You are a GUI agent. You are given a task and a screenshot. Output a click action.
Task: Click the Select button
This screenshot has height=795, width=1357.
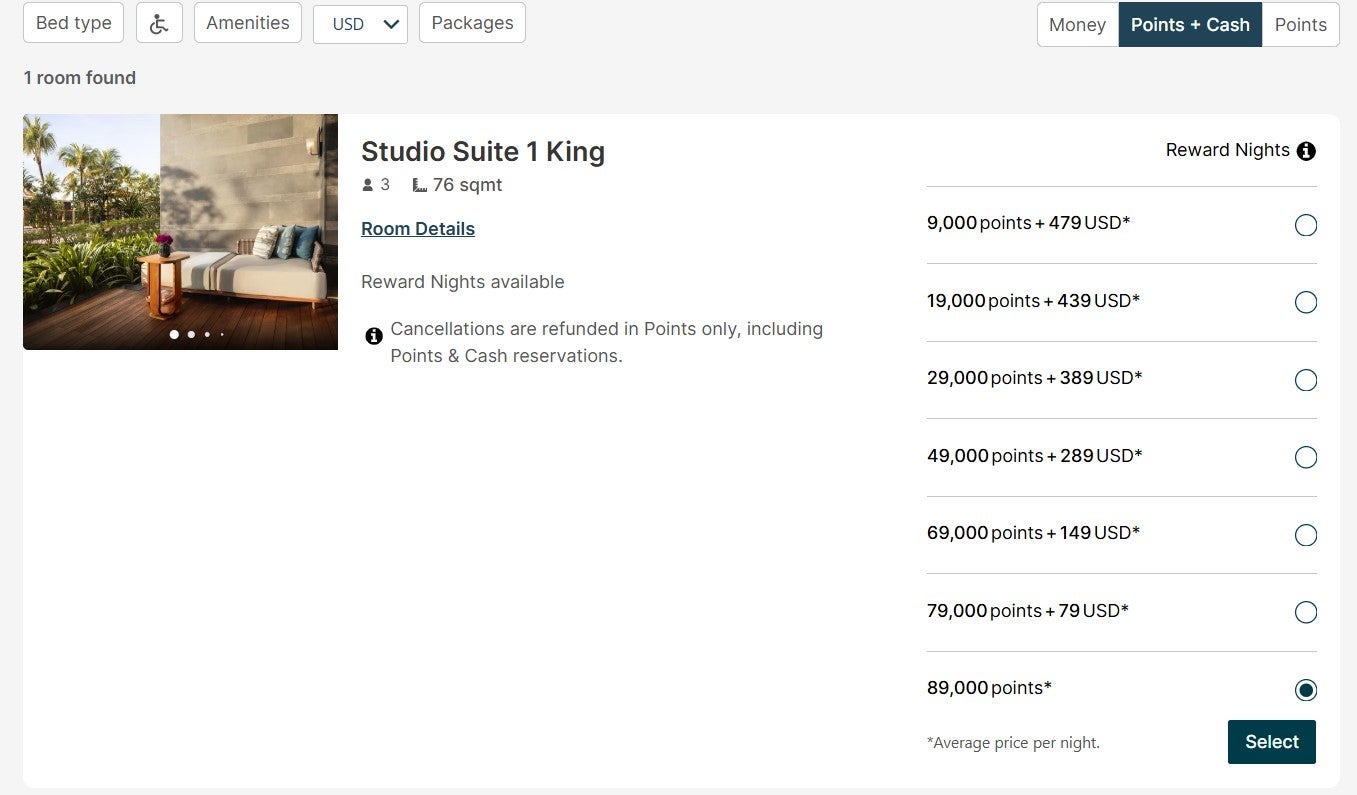coord(1272,742)
